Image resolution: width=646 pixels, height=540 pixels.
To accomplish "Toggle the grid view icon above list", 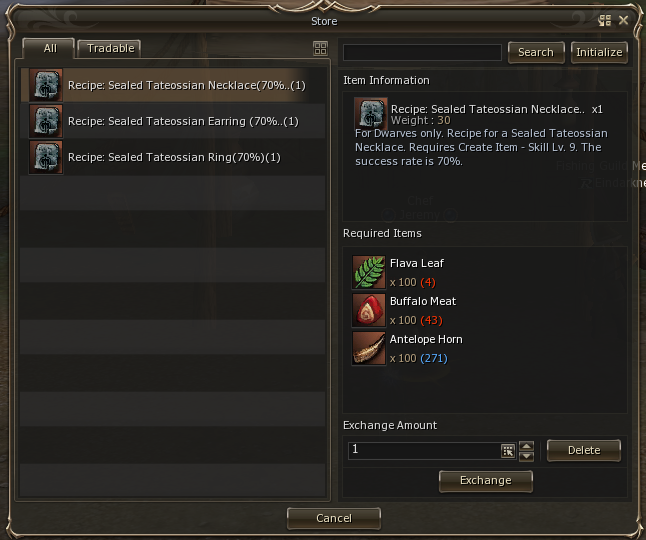I will coord(320,48).
